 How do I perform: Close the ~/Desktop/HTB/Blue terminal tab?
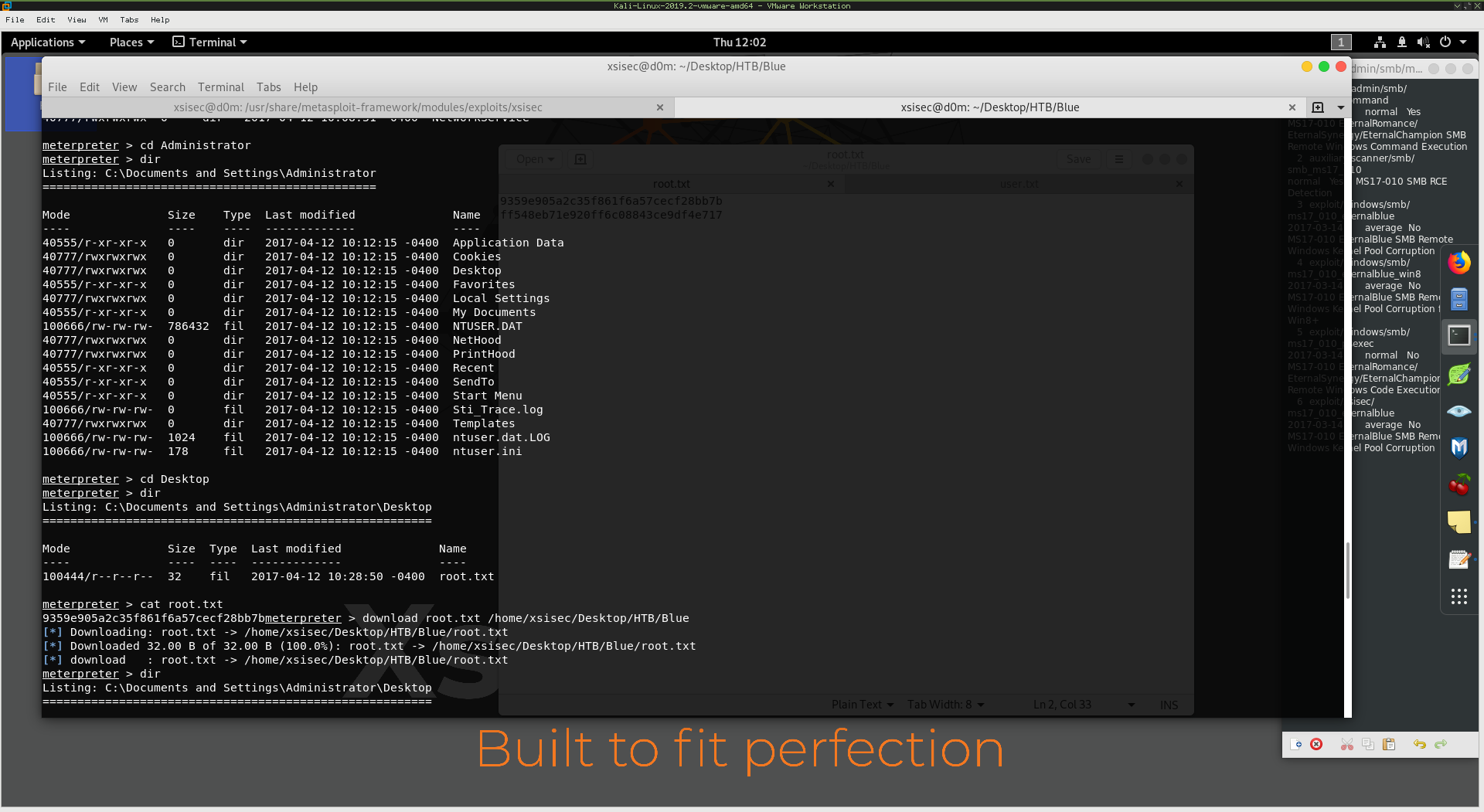pos(1292,107)
